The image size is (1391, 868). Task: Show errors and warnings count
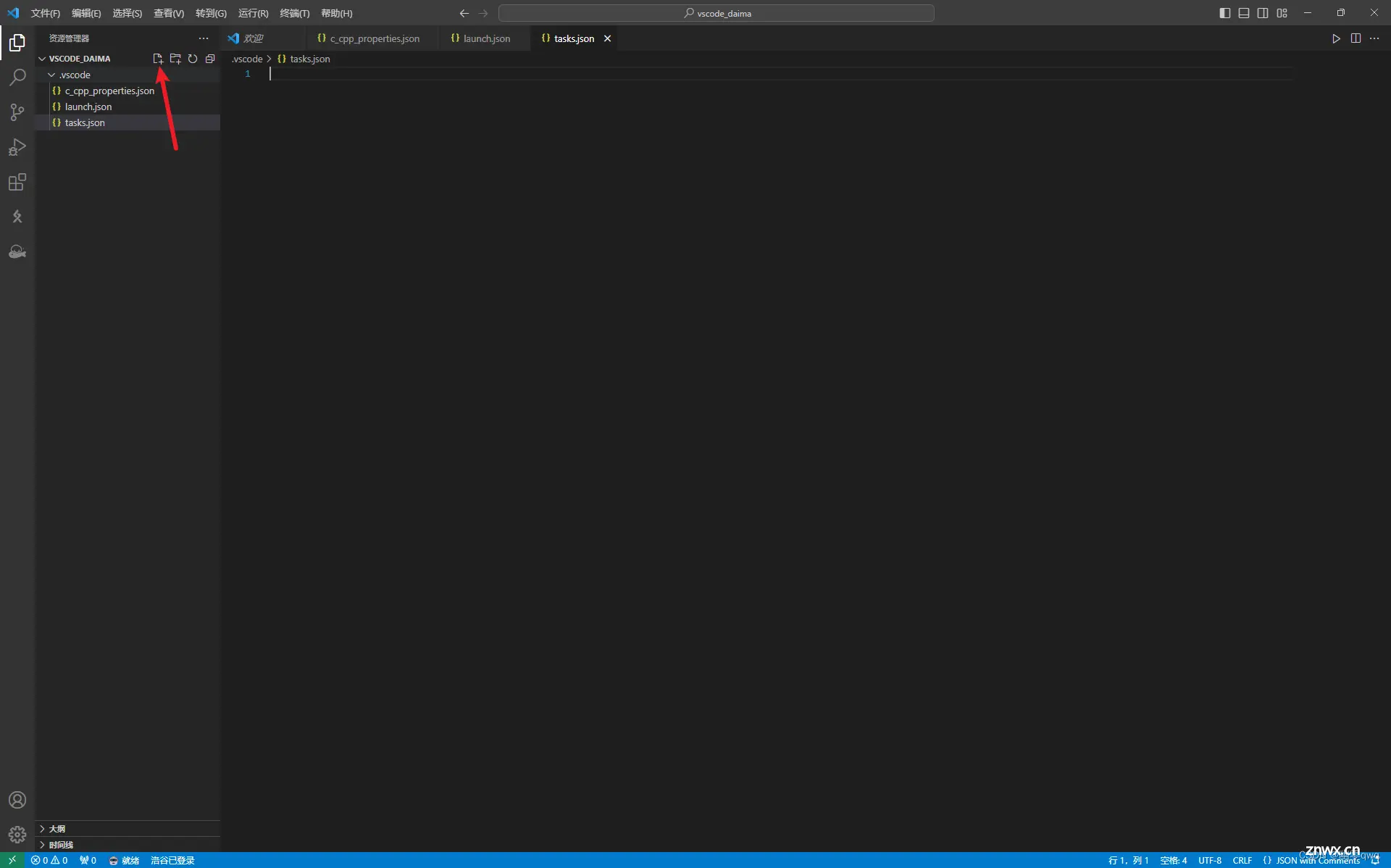pyautogui.click(x=49, y=860)
